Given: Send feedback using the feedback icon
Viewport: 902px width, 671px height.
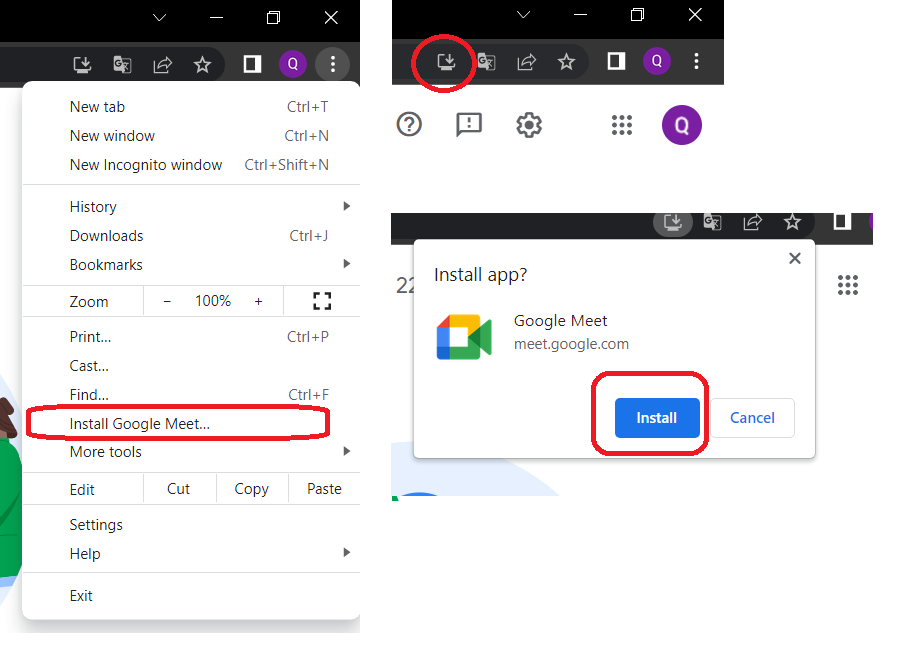Looking at the screenshot, I should tap(468, 125).
